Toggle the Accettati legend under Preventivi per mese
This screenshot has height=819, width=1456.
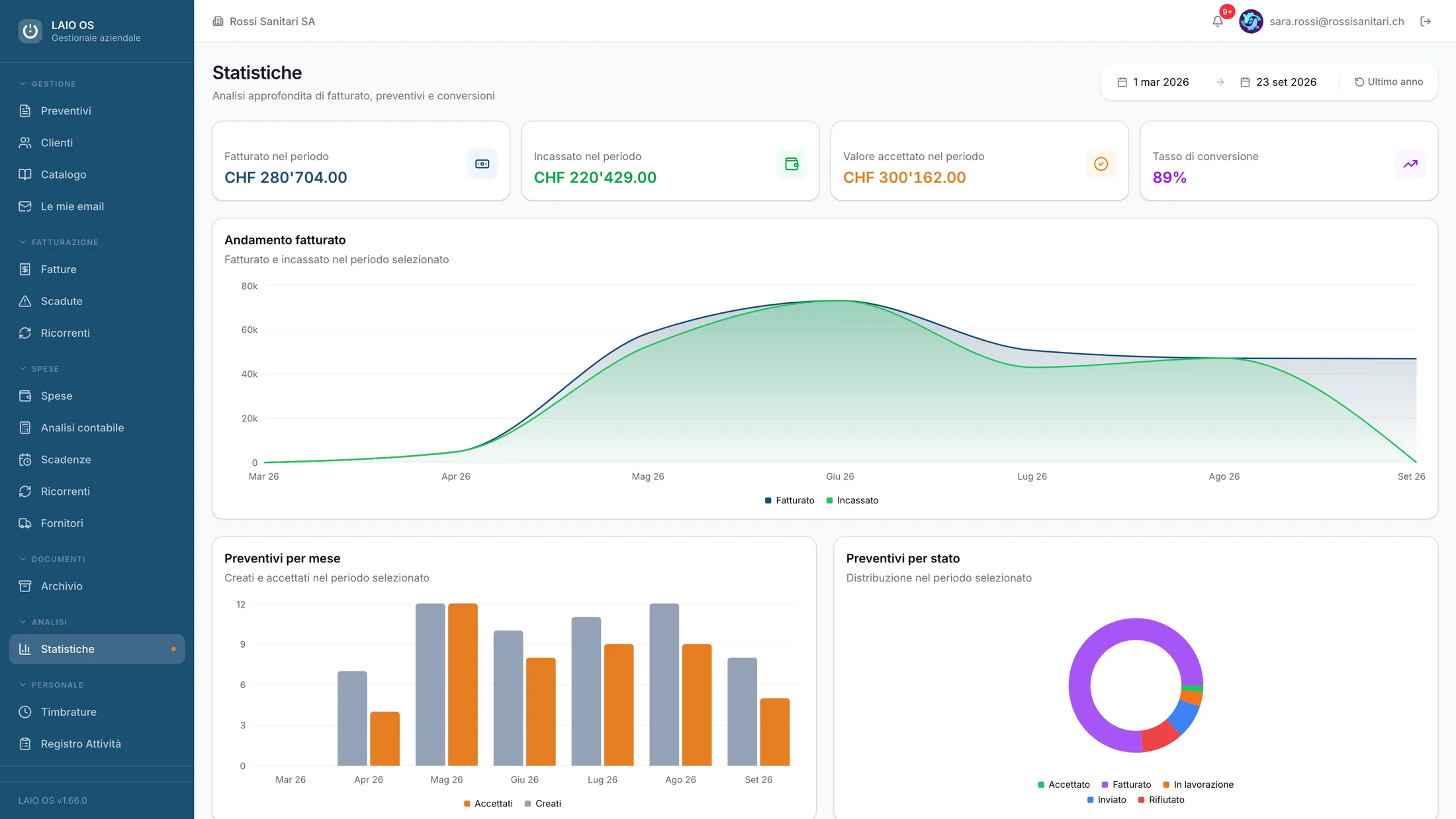tap(488, 803)
